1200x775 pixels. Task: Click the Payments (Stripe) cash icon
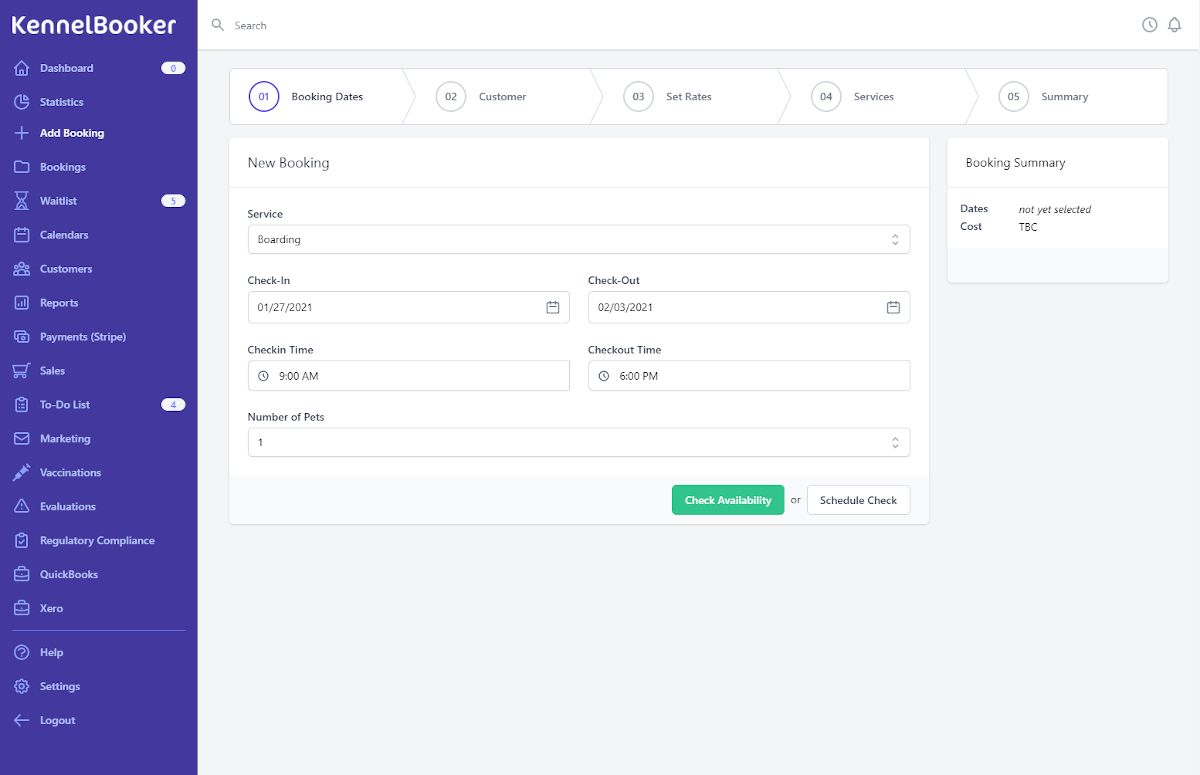point(22,337)
